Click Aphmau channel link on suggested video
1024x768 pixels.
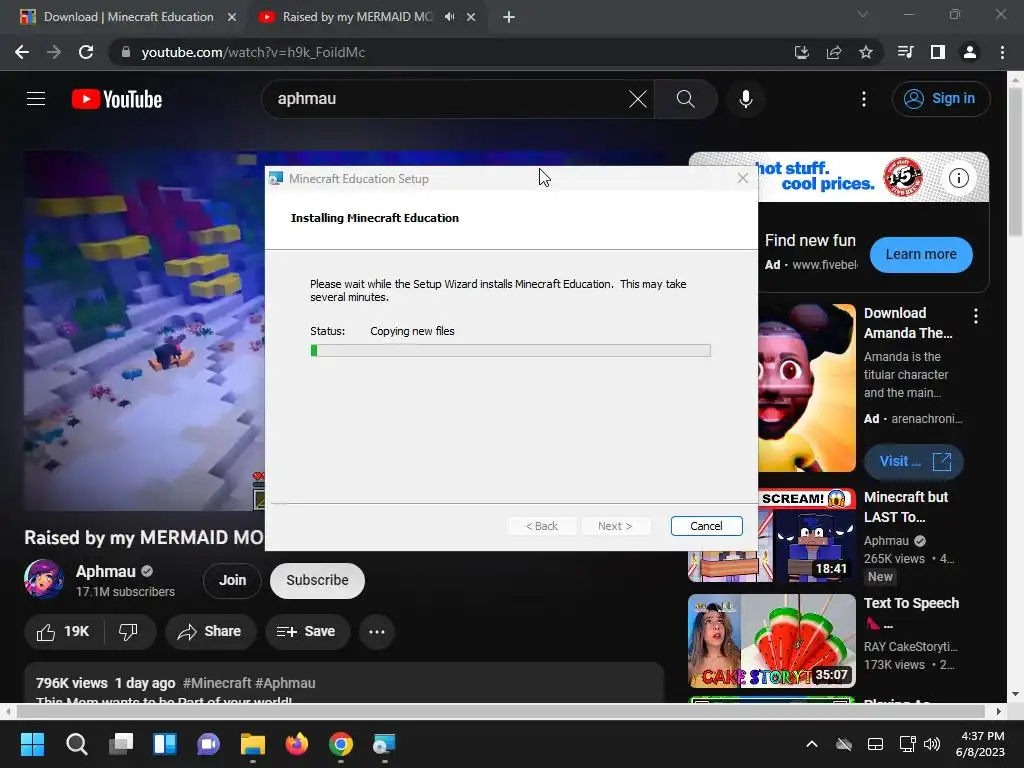886,541
